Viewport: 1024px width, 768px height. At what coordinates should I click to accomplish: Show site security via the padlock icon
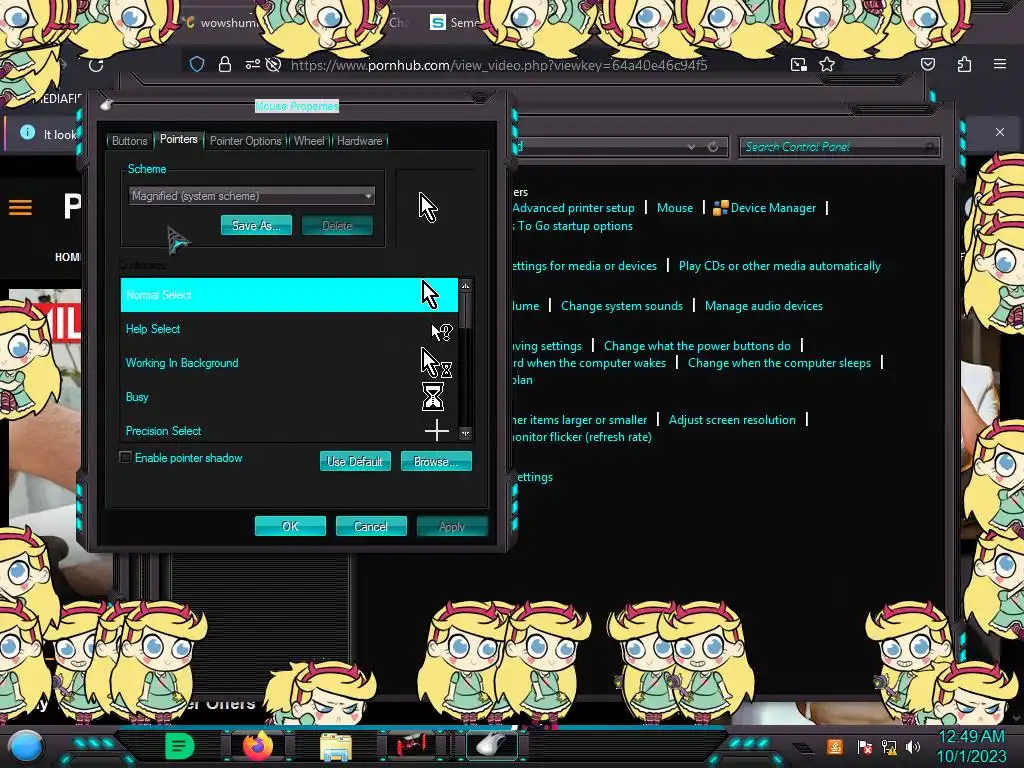225,64
